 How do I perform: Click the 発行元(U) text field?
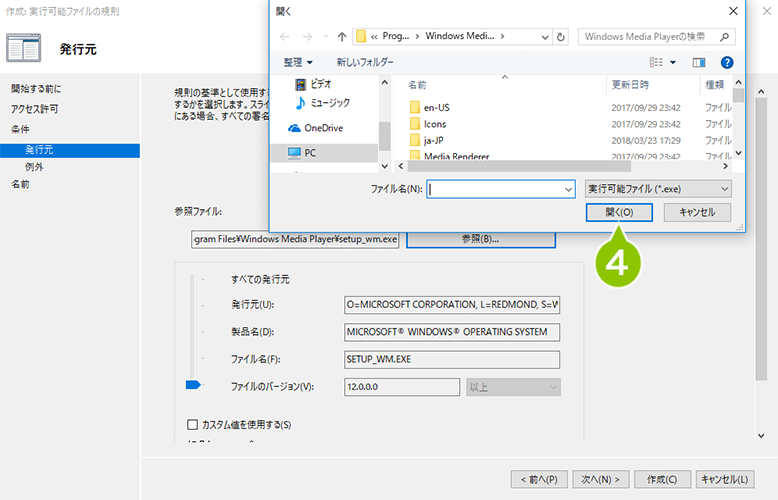point(452,305)
